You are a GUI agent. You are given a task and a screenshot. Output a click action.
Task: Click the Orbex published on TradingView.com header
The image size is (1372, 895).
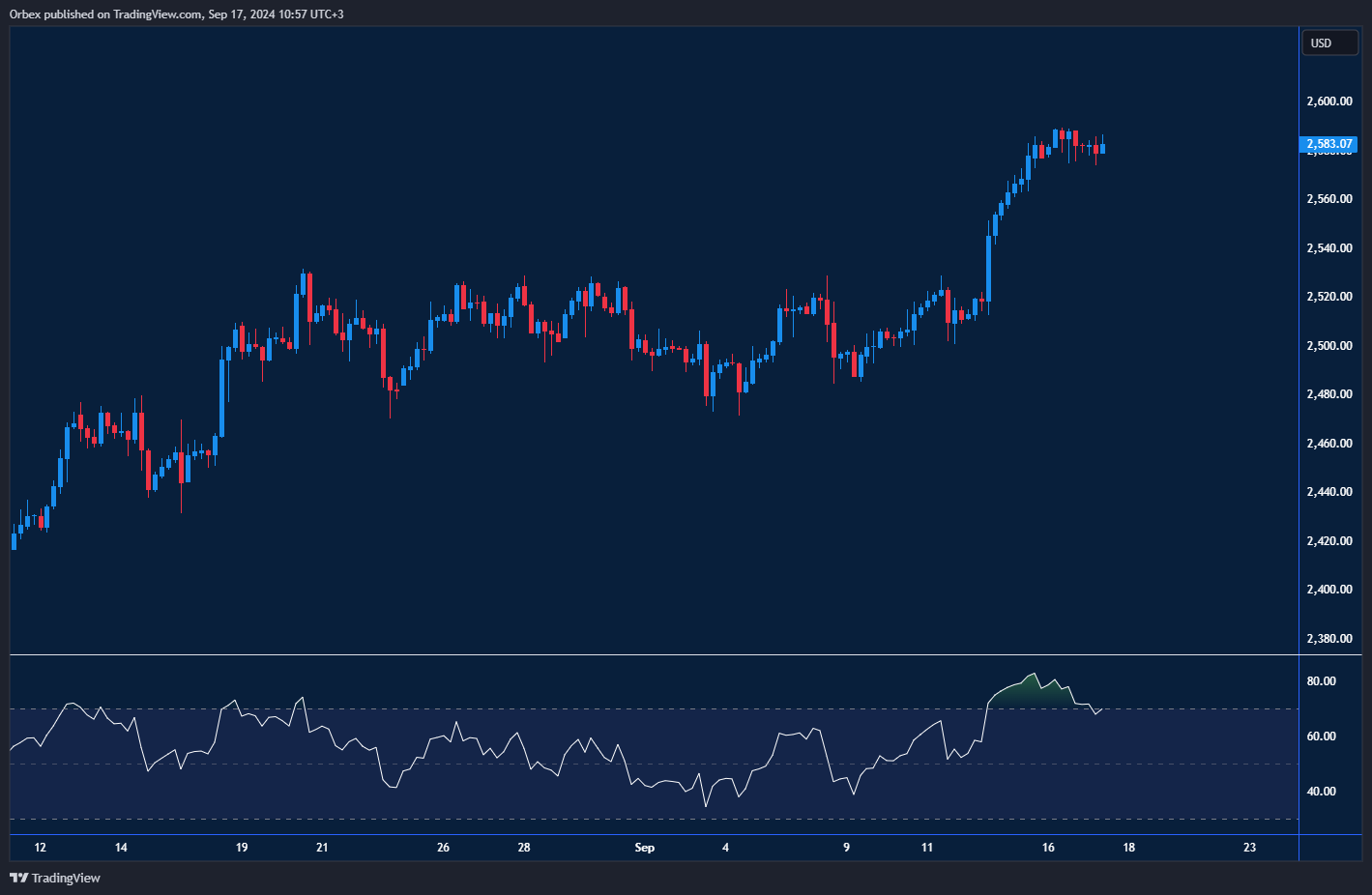176,14
